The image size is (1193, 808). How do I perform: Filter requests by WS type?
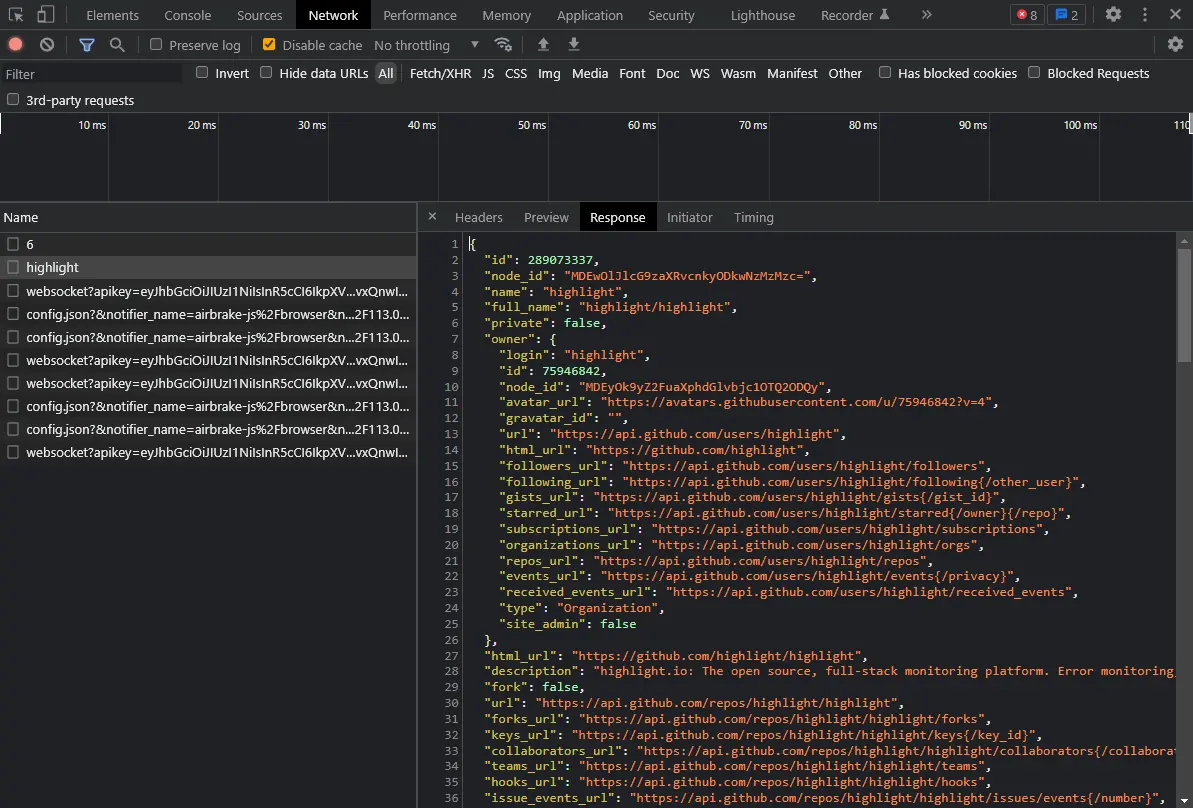700,72
